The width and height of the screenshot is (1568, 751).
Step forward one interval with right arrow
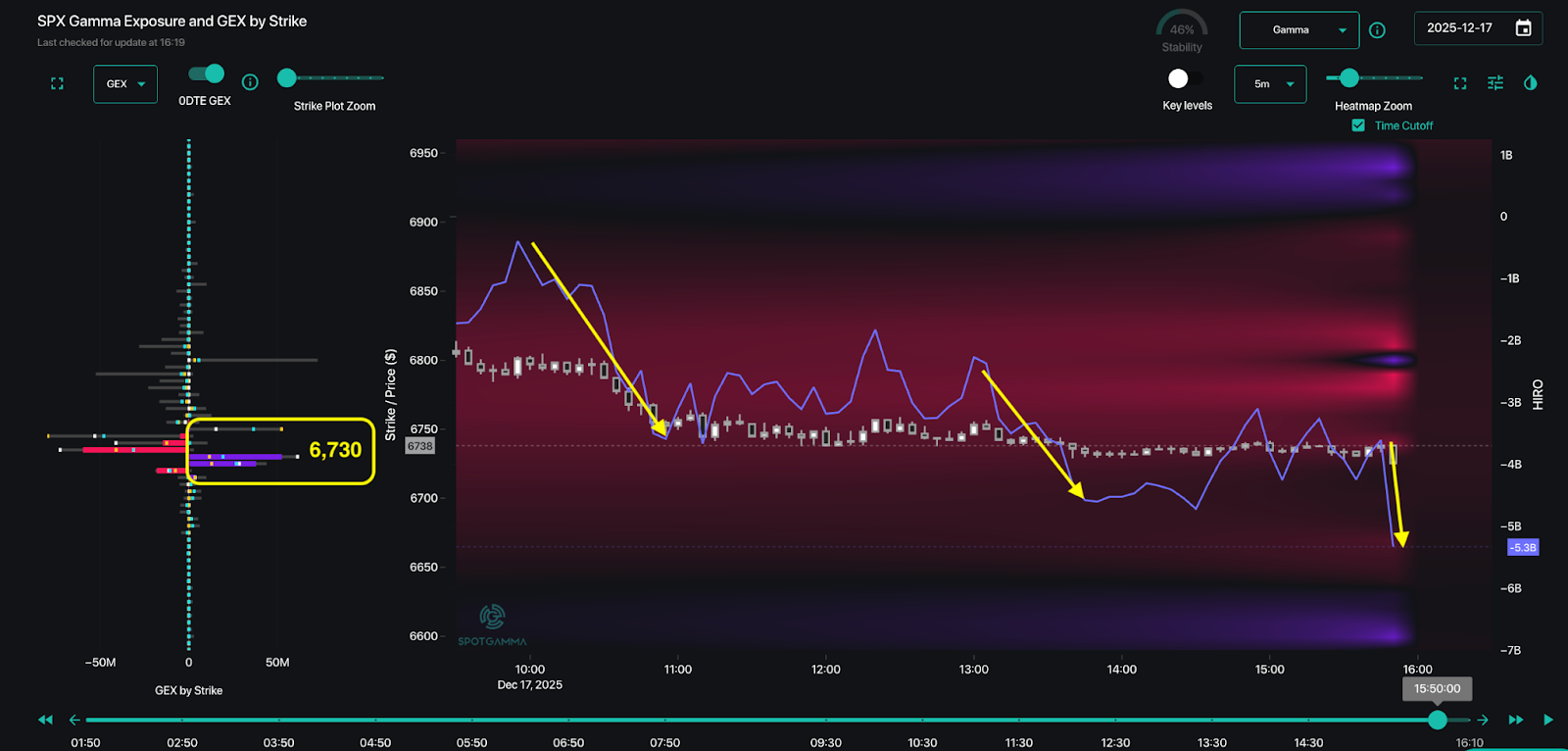(x=1483, y=720)
